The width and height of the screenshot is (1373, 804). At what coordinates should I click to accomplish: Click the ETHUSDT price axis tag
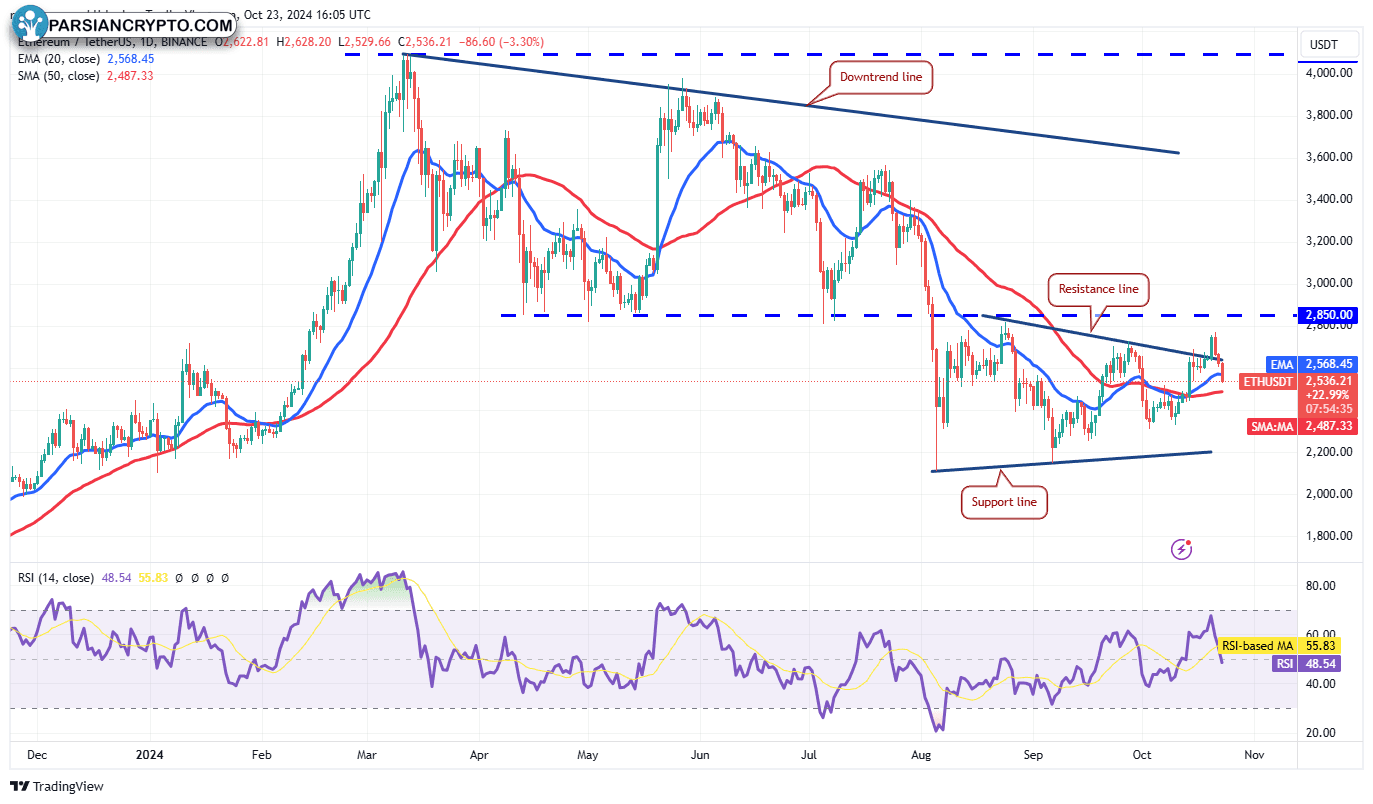[x=1267, y=381]
